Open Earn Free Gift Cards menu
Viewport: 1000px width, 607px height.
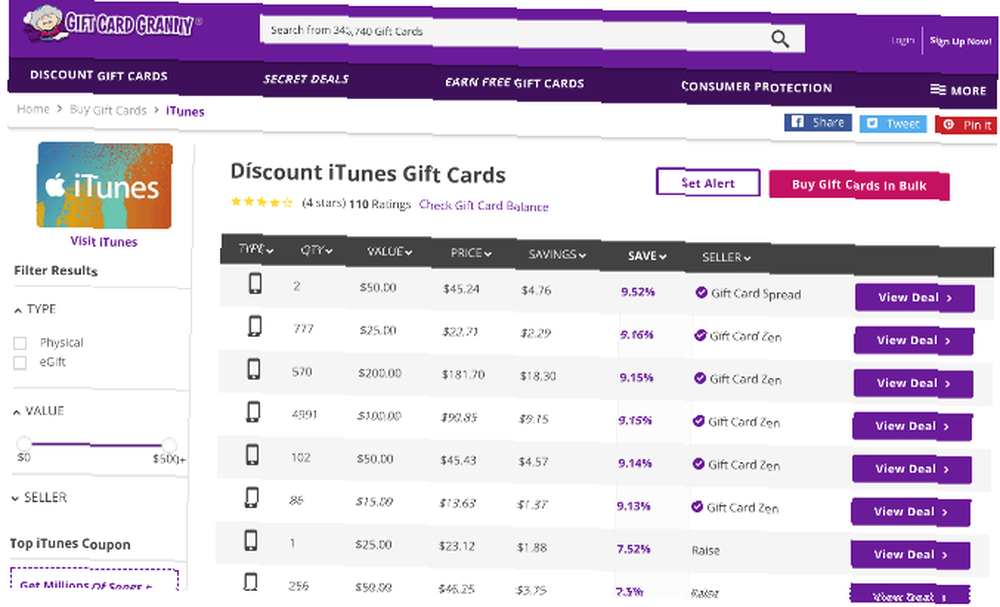point(515,83)
